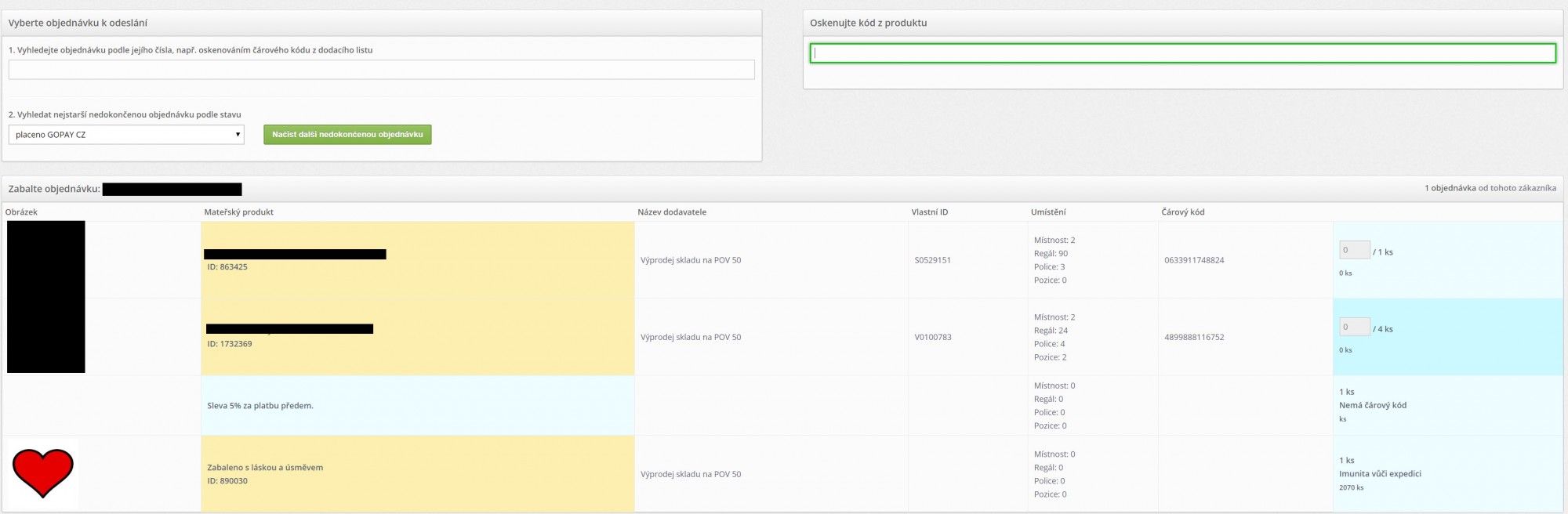Viewport: 1568px width, 514px height.
Task: Select quantity input for the 4 ks item
Action: tap(1354, 328)
